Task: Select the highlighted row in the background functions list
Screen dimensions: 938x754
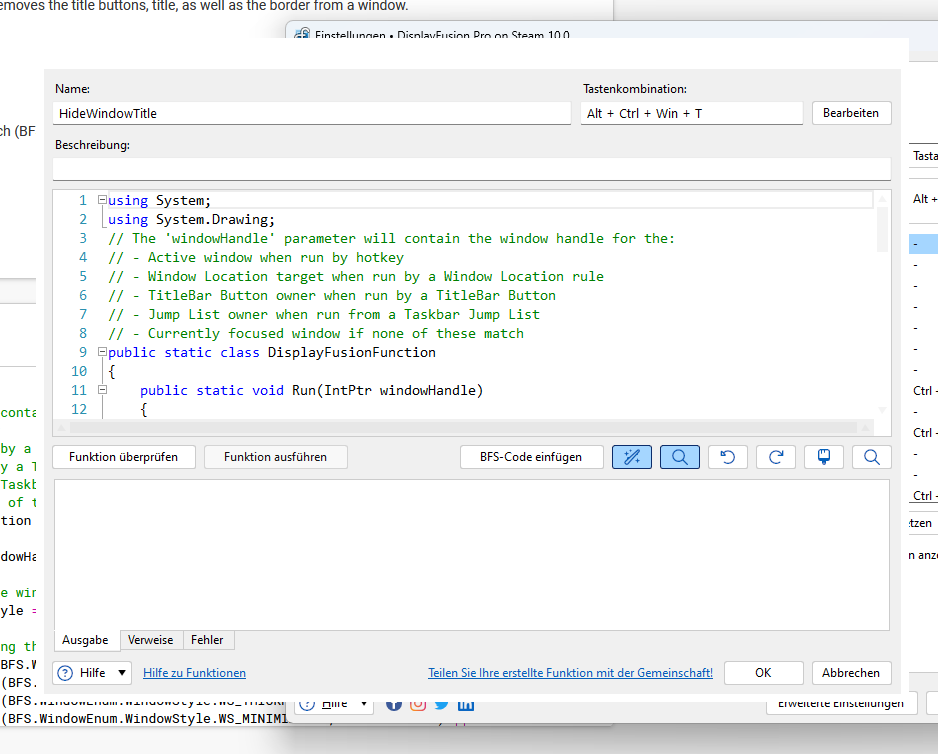Action: point(923,244)
